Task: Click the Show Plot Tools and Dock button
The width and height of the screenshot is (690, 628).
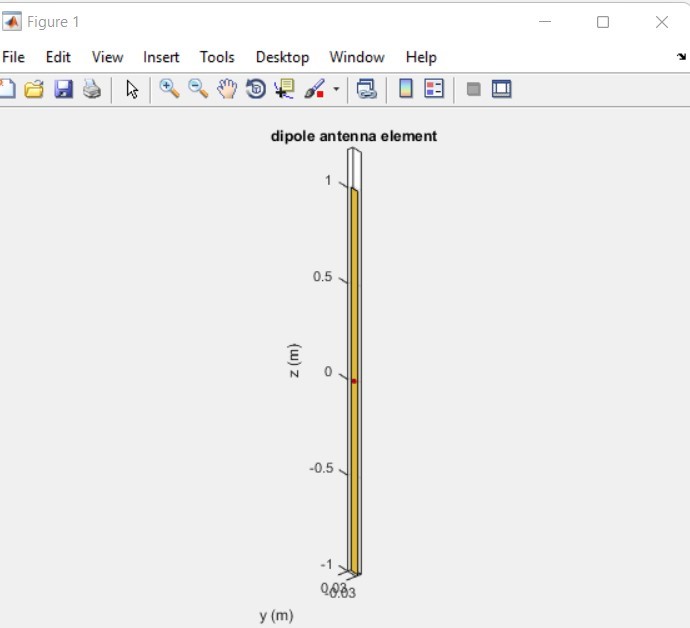Action: click(x=502, y=89)
